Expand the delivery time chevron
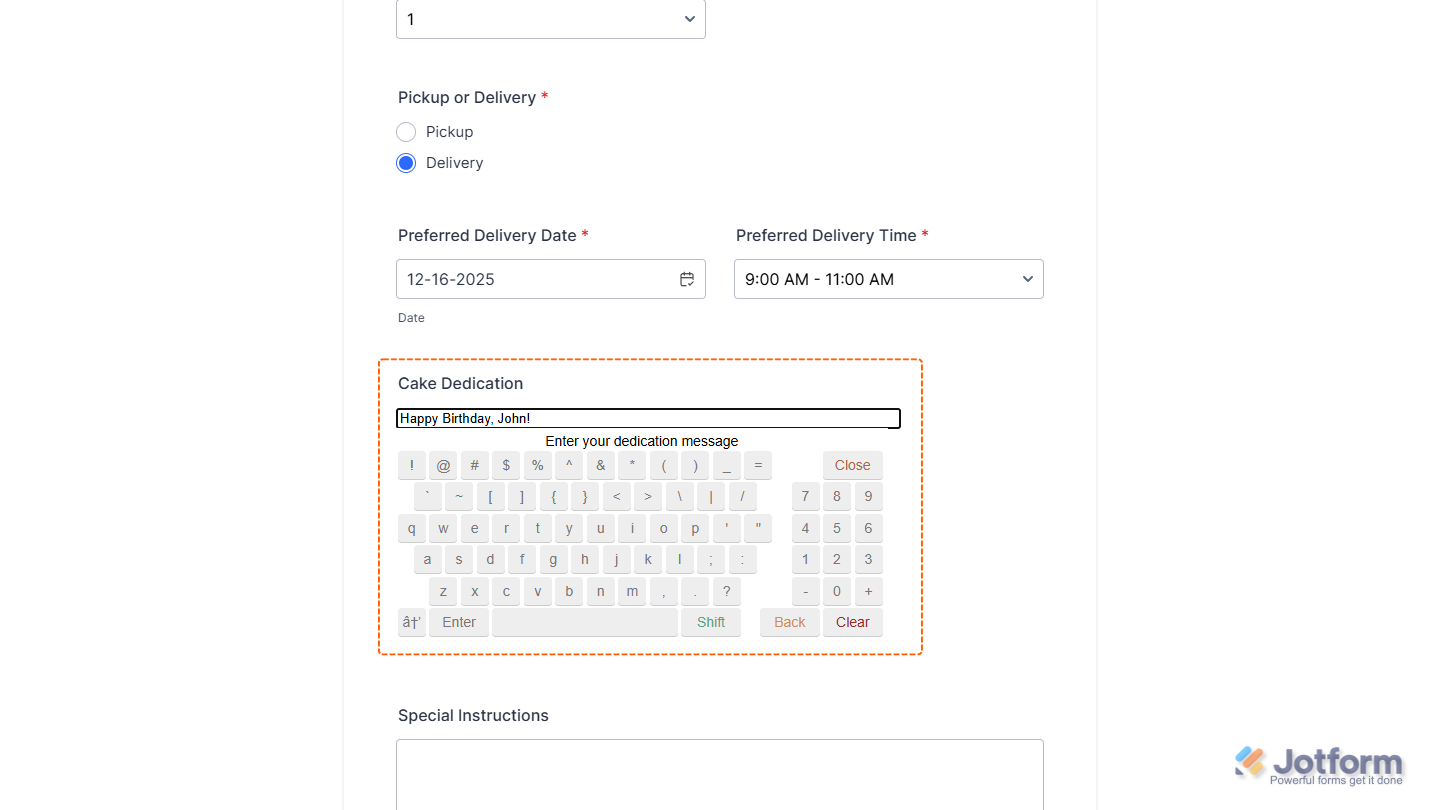Screen dimensions: 1440x810 pyautogui.click(x=1027, y=279)
